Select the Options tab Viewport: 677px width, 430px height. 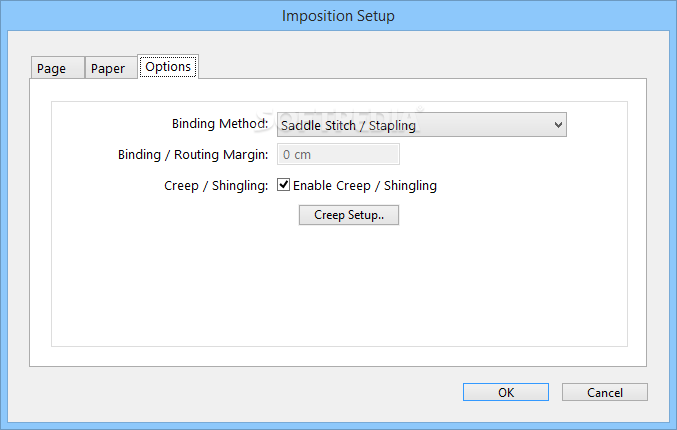[x=168, y=67]
